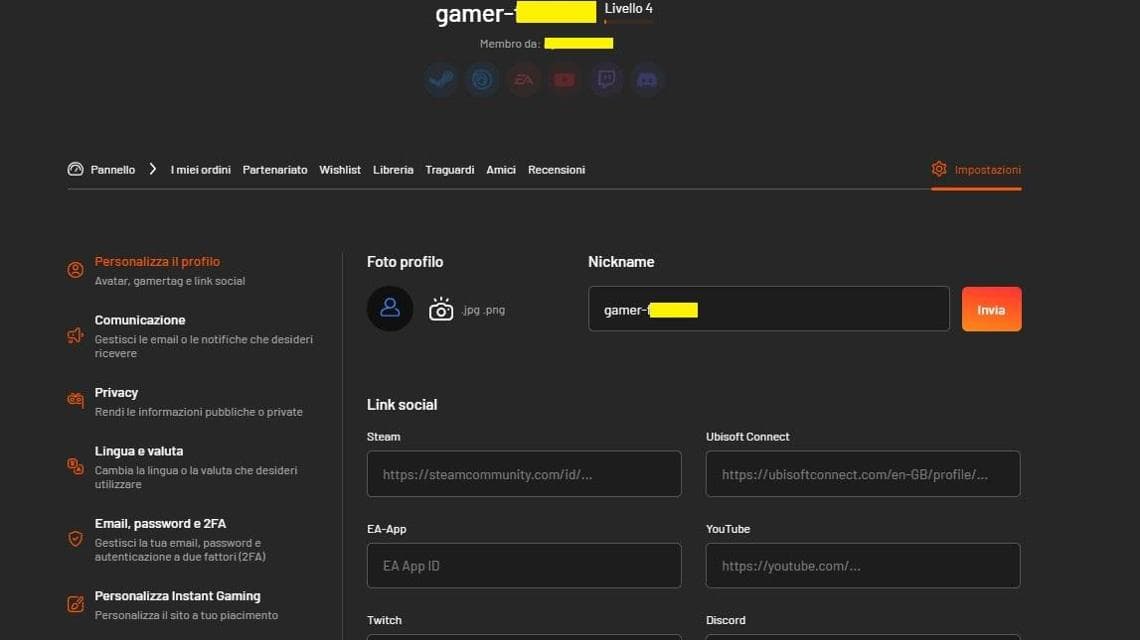
Task: Click the 'Discord' field label
Action: click(726, 620)
